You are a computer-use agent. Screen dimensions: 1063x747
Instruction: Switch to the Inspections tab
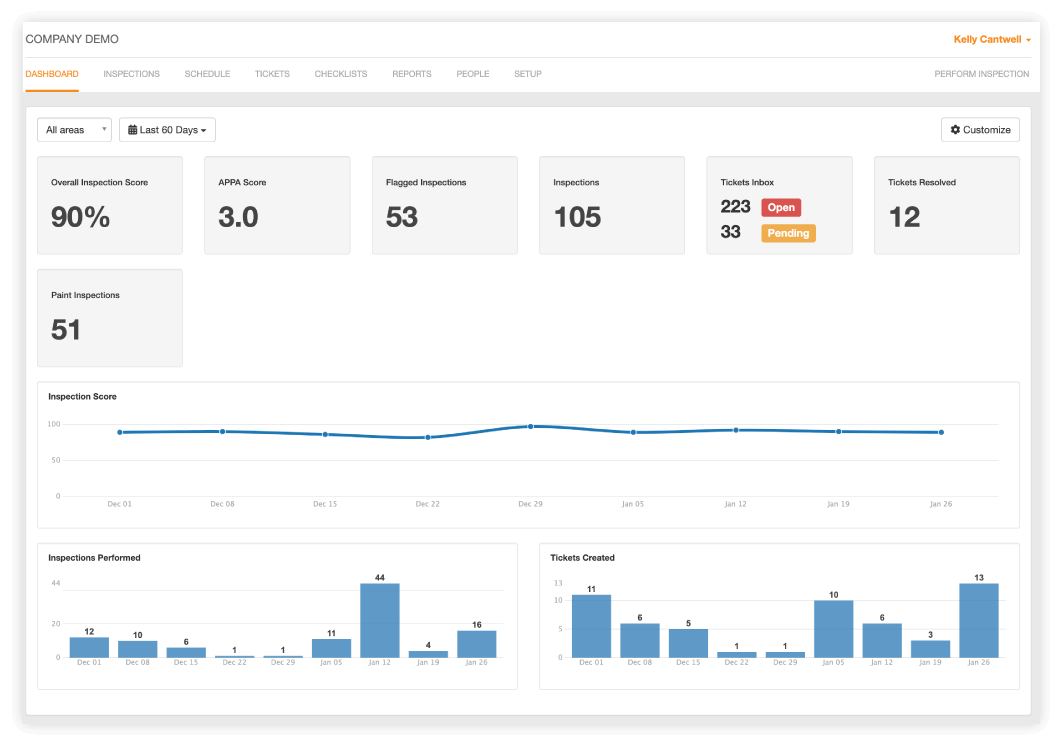coord(131,73)
